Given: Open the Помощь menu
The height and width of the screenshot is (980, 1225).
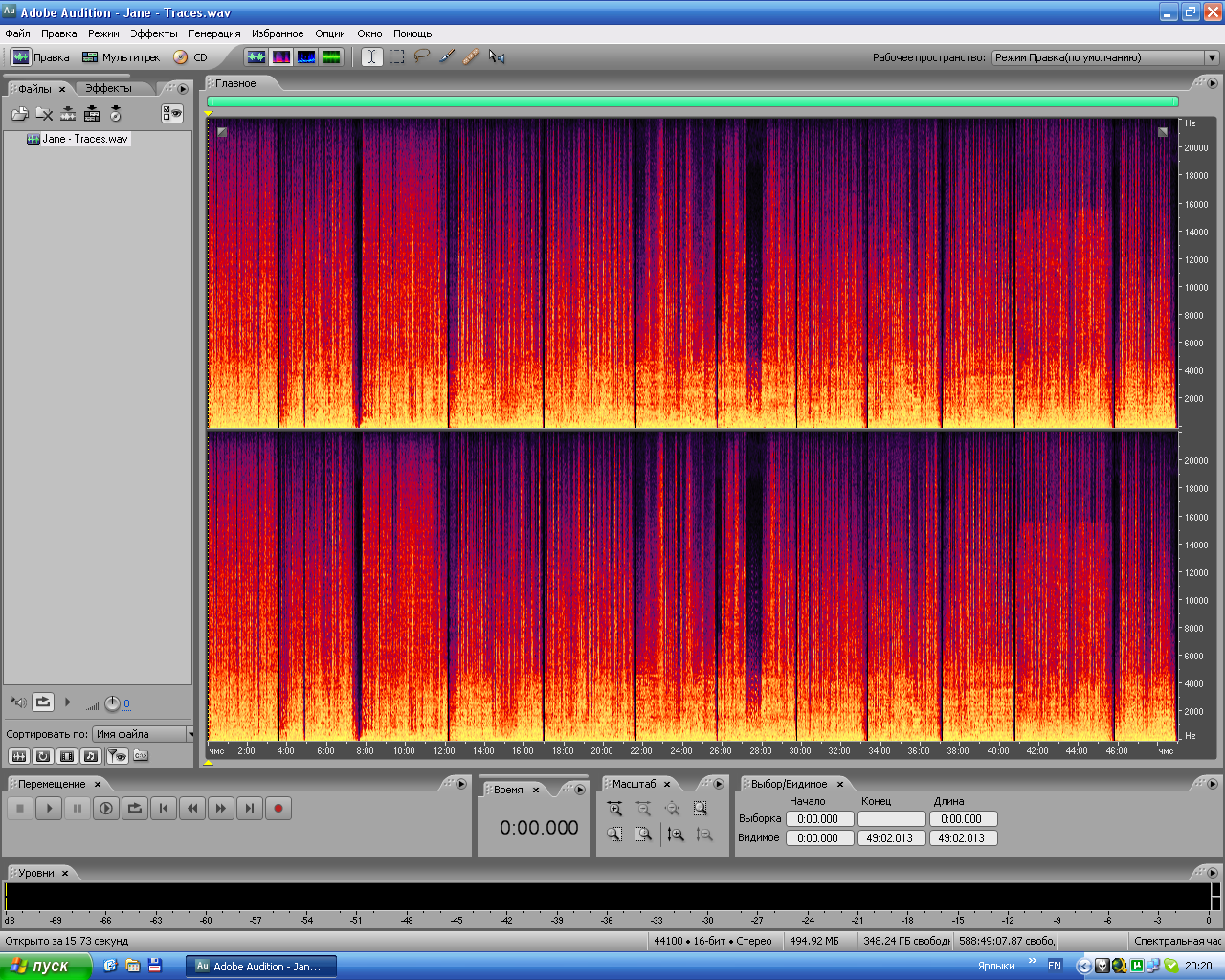Looking at the screenshot, I should coord(412,33).
